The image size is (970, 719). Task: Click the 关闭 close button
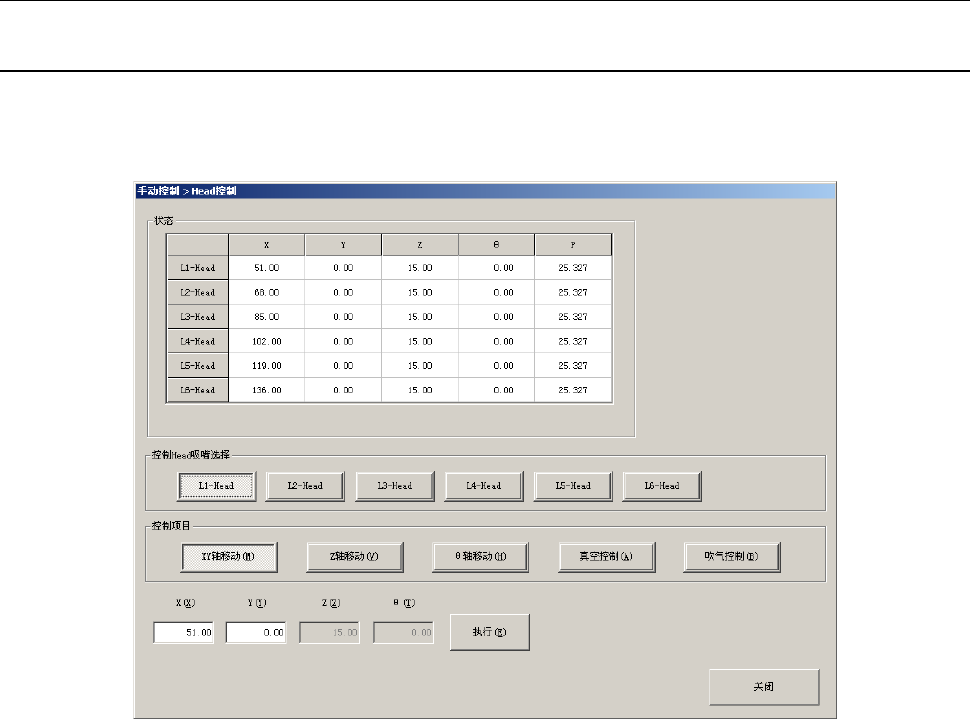click(764, 688)
